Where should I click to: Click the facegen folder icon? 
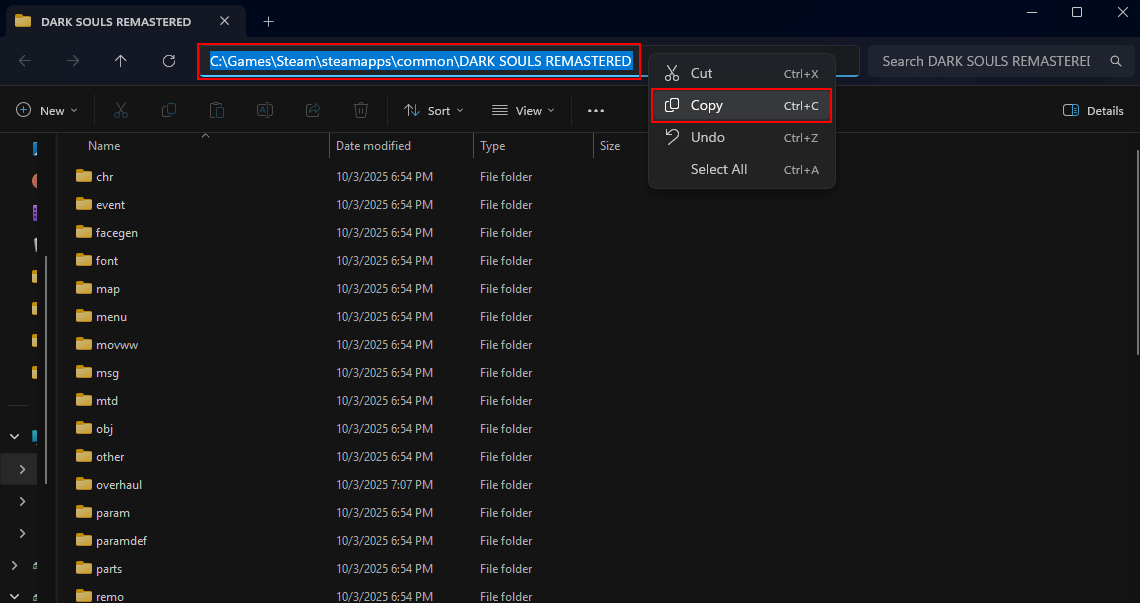(84, 232)
